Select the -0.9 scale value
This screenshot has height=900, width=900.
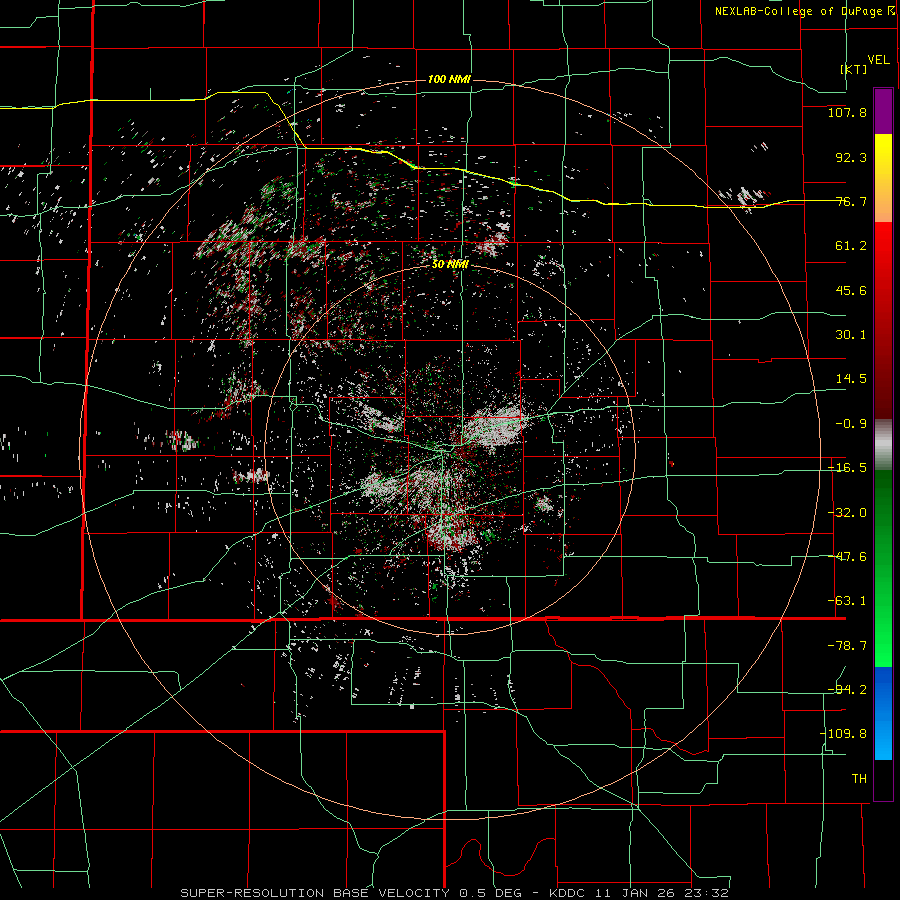pyautogui.click(x=851, y=424)
